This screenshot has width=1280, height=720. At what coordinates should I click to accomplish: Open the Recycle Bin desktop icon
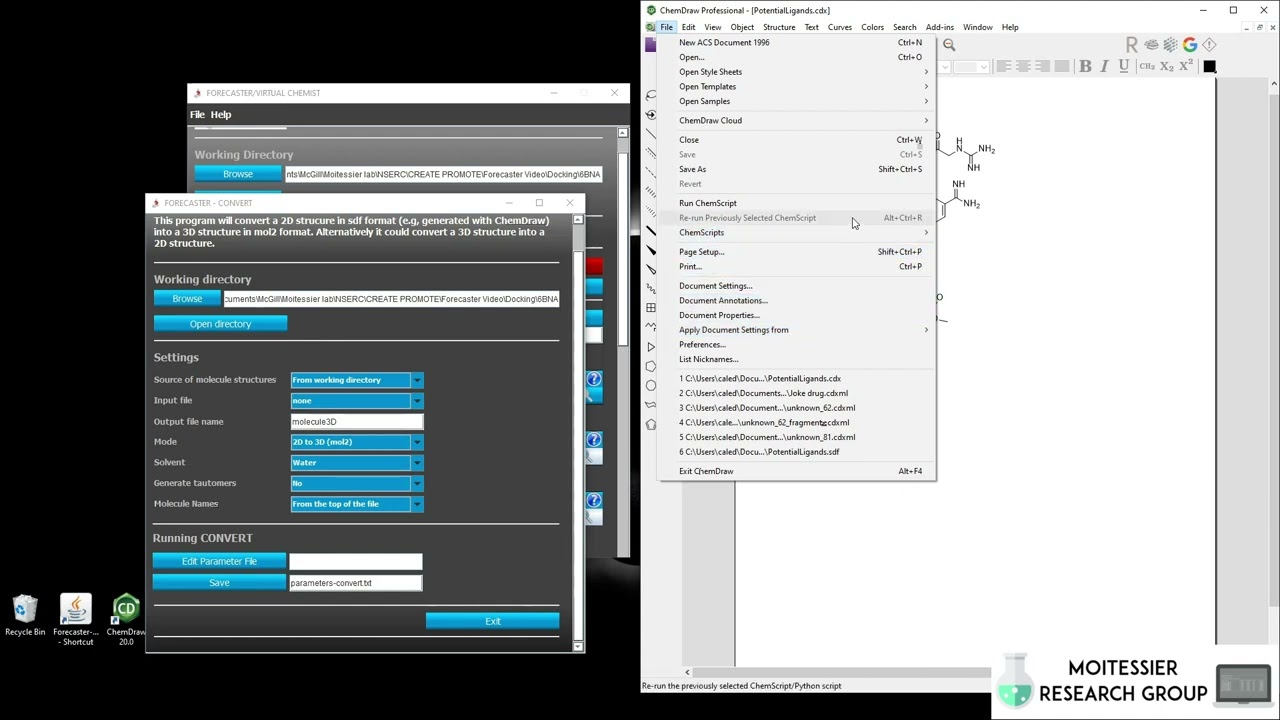click(25, 616)
